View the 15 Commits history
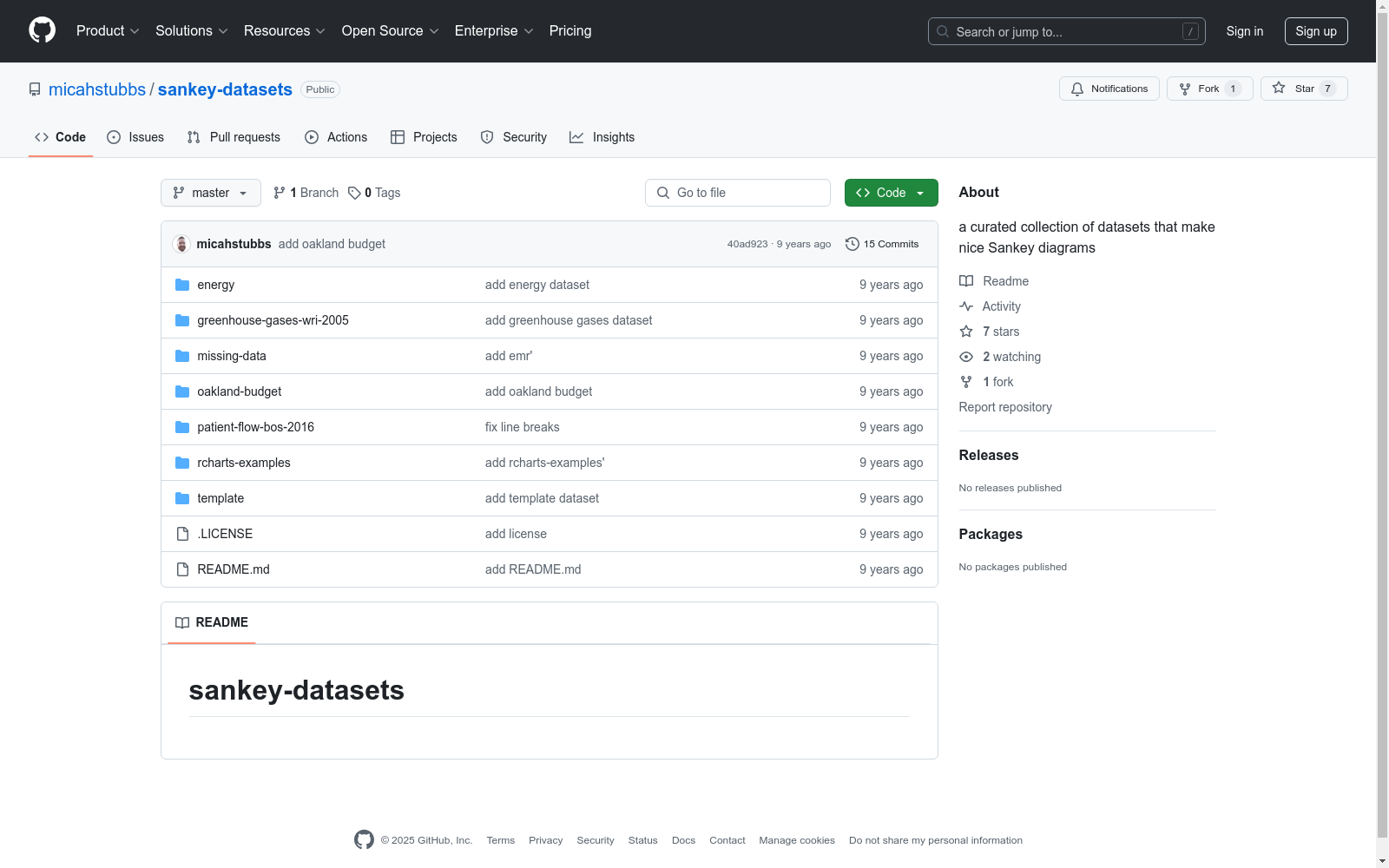The height and width of the screenshot is (868, 1389). click(x=882, y=244)
